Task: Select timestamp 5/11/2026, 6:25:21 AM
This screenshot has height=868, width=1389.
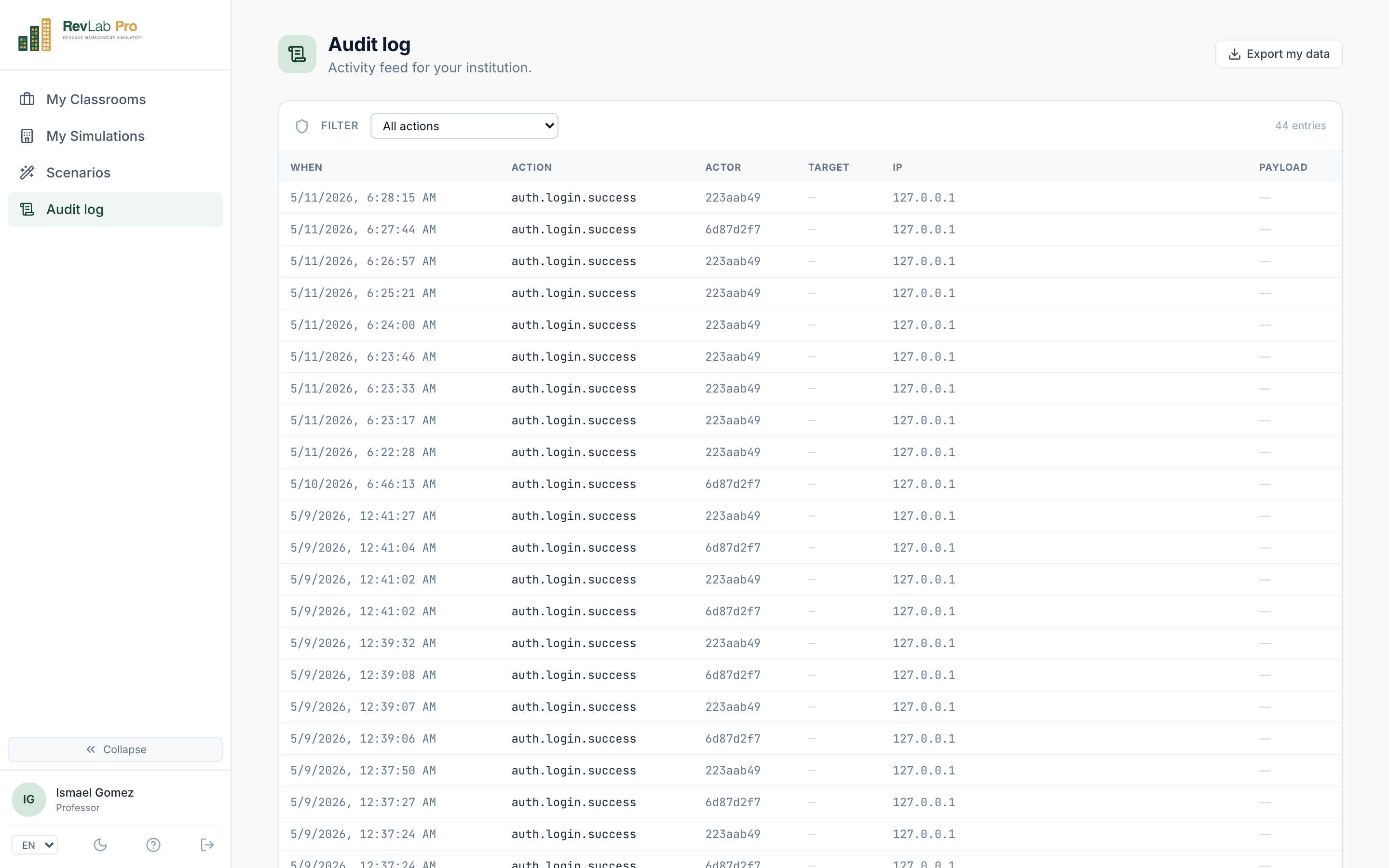Action: pyautogui.click(x=363, y=293)
